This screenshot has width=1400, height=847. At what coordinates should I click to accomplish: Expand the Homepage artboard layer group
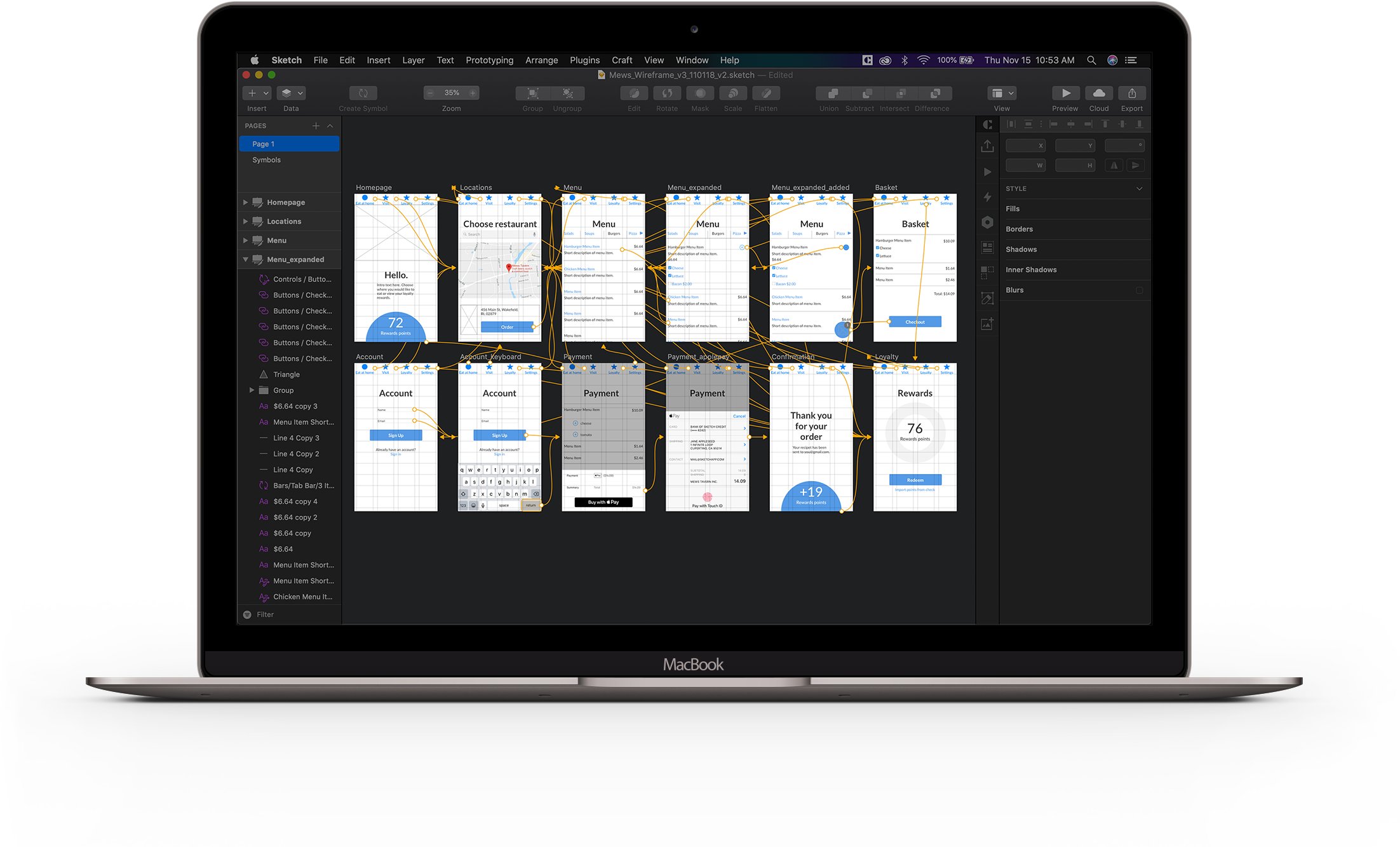click(x=245, y=203)
